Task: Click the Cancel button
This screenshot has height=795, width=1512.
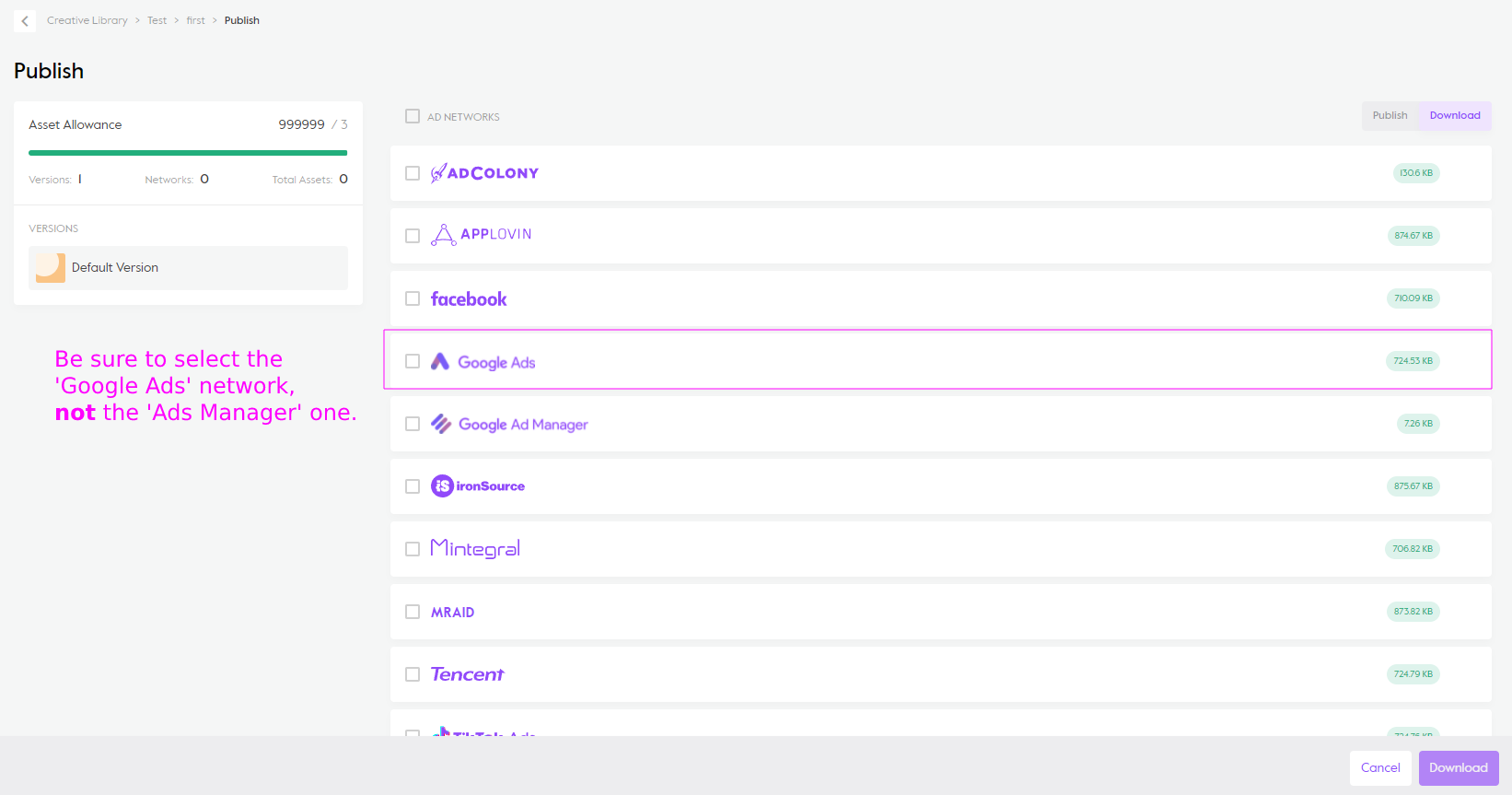Action: 1380,767
